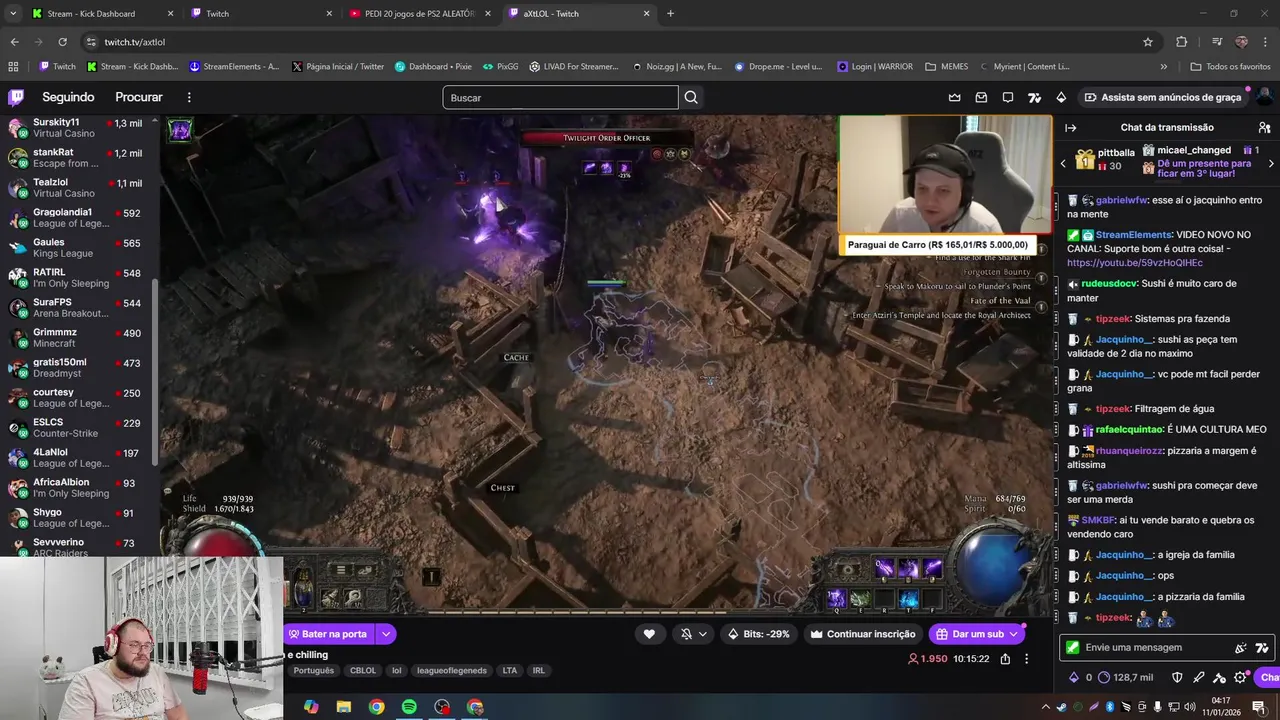
Task: Open Prime Loot crown icon
Action: pyautogui.click(x=954, y=97)
